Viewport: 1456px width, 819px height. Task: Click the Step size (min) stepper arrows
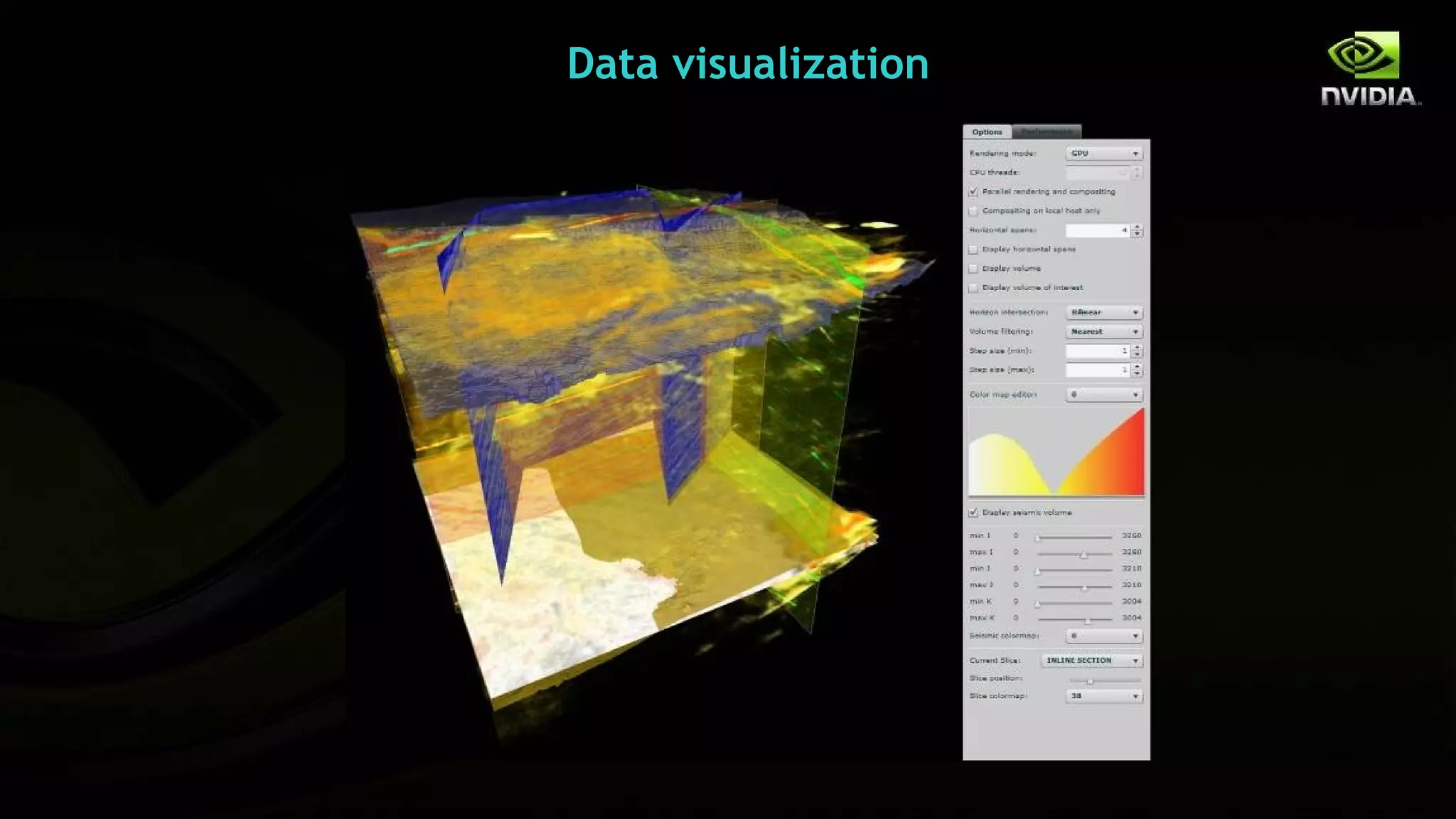[1137, 350]
